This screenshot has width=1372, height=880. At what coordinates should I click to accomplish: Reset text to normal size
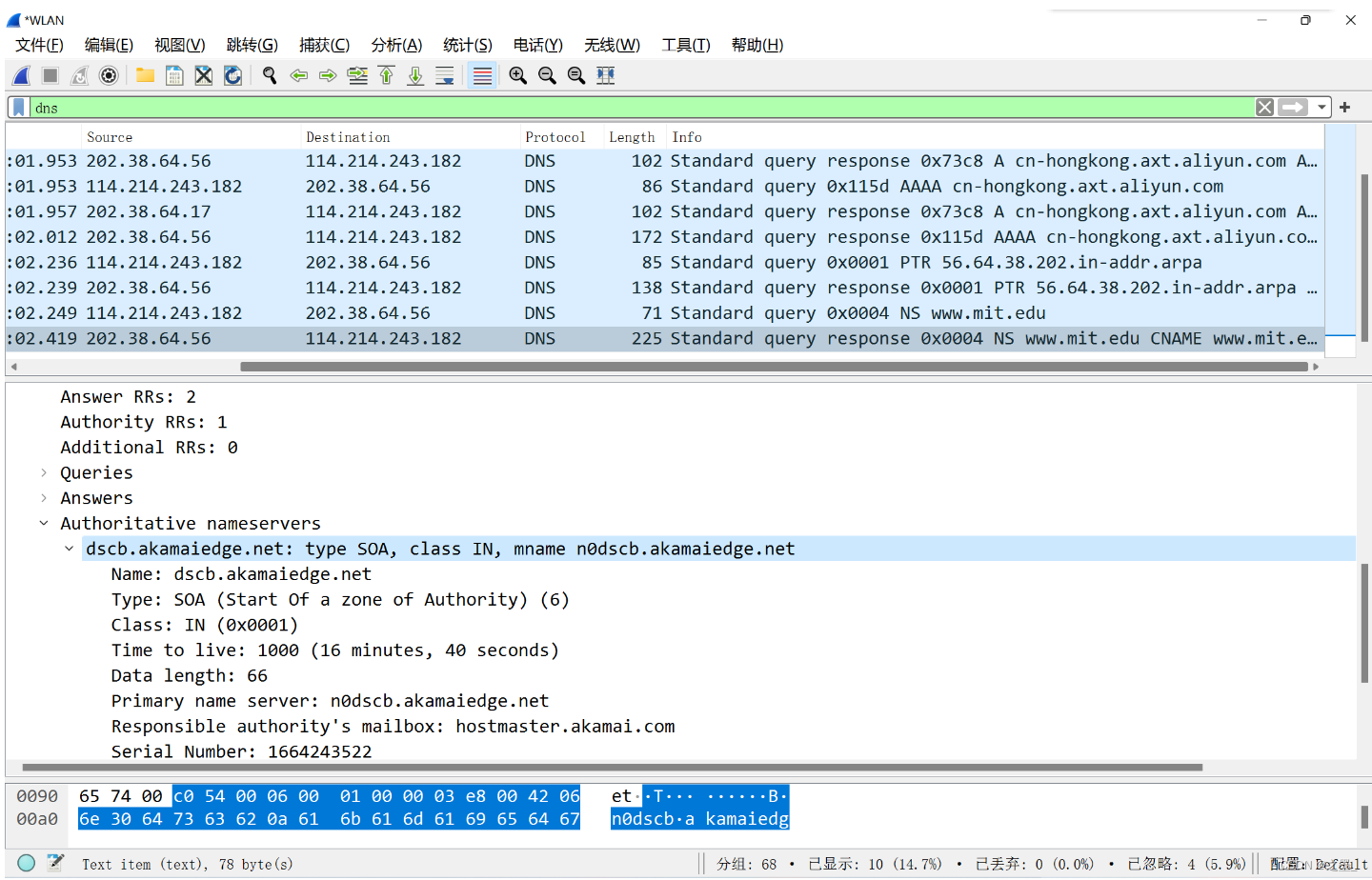576,75
